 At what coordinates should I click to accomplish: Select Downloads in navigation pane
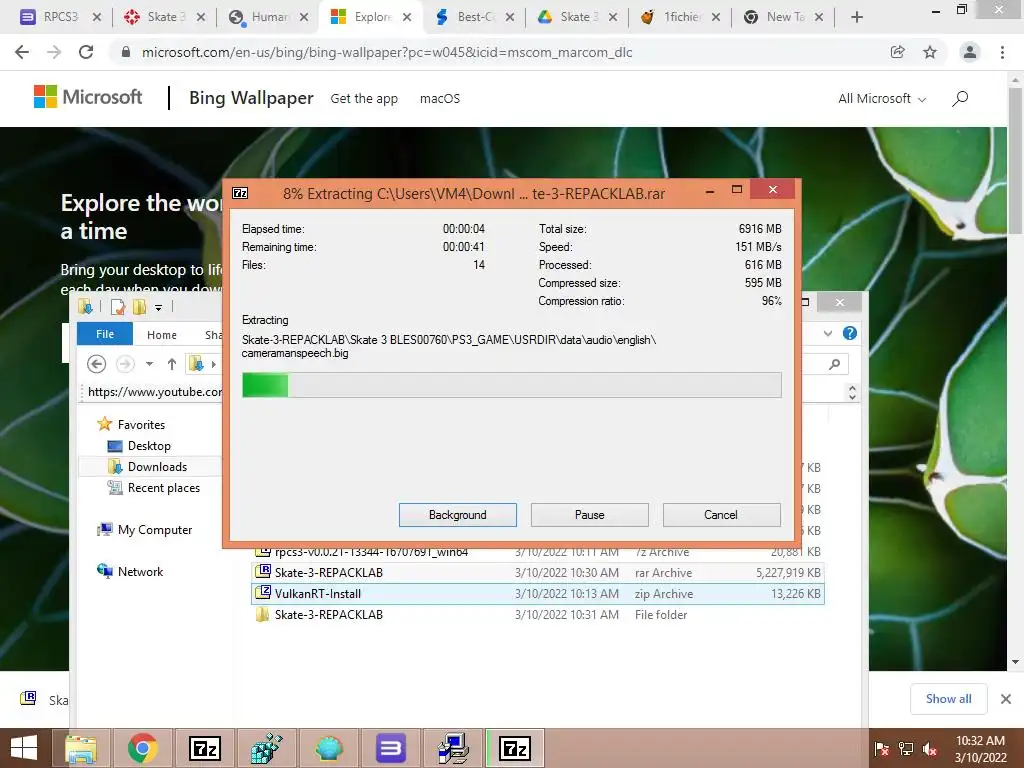[x=147, y=466]
